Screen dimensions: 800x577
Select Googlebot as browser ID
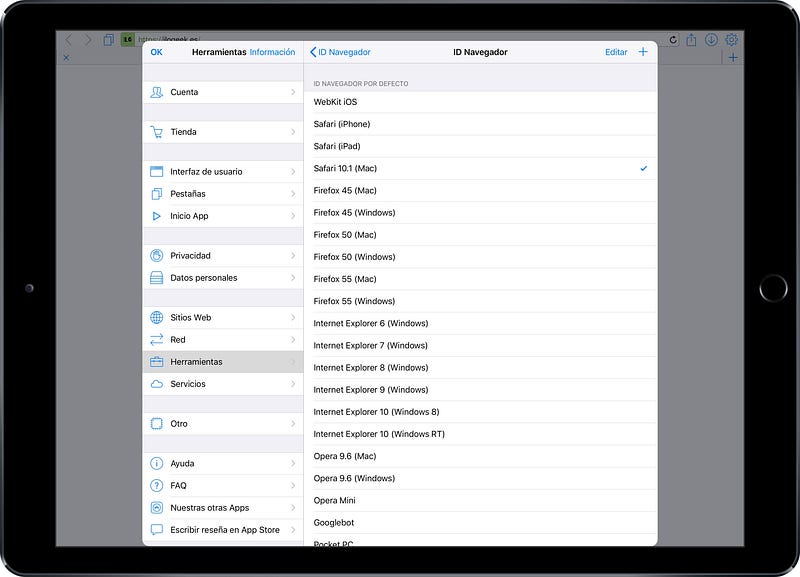click(x=480, y=522)
